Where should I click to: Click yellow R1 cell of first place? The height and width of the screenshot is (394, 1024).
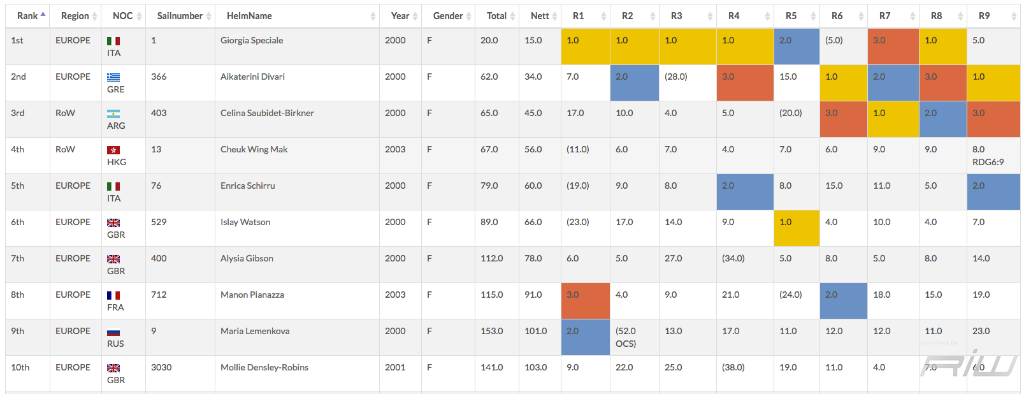(586, 46)
